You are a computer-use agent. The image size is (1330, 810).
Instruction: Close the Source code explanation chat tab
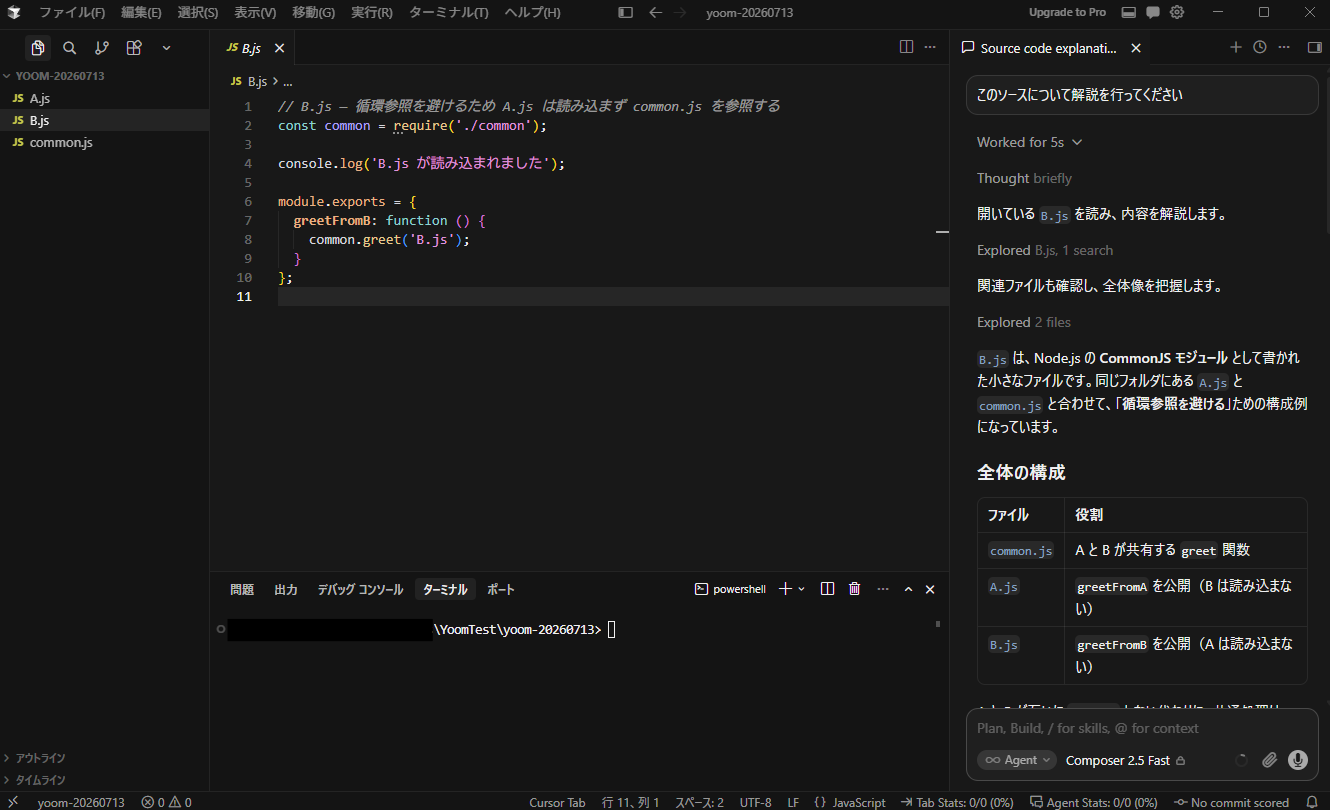[x=1135, y=48]
